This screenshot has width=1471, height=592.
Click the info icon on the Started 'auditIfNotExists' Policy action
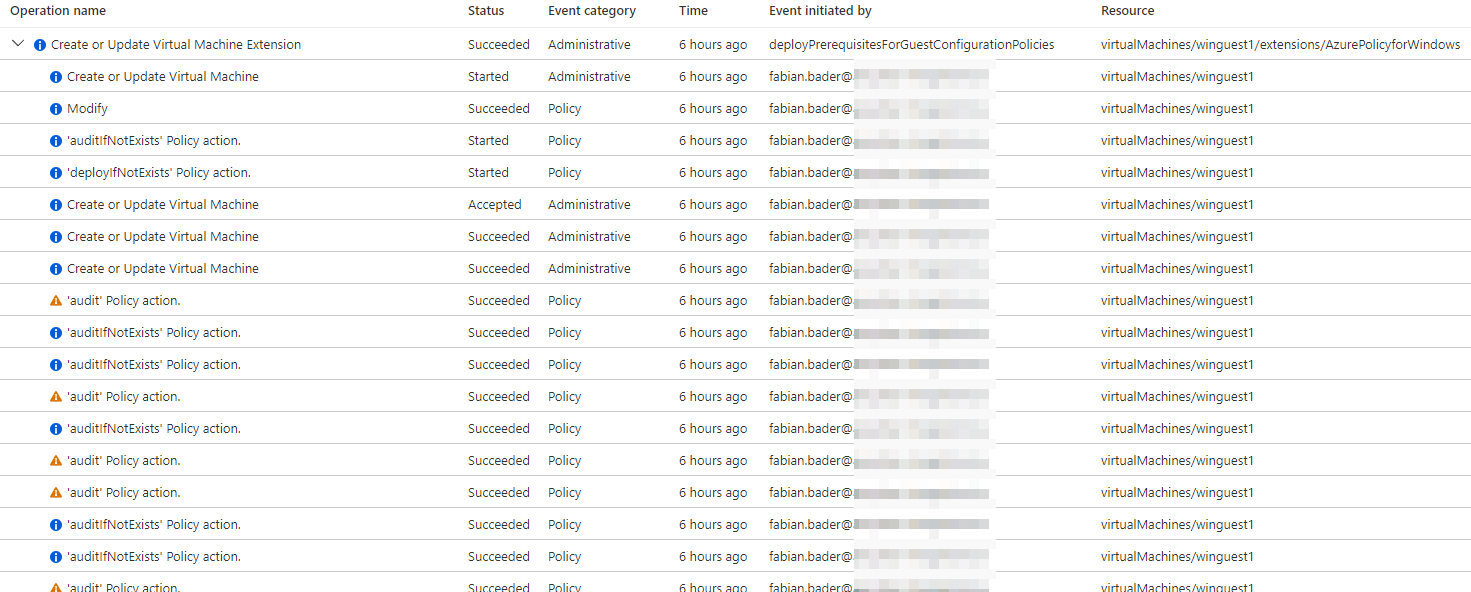[x=55, y=140]
